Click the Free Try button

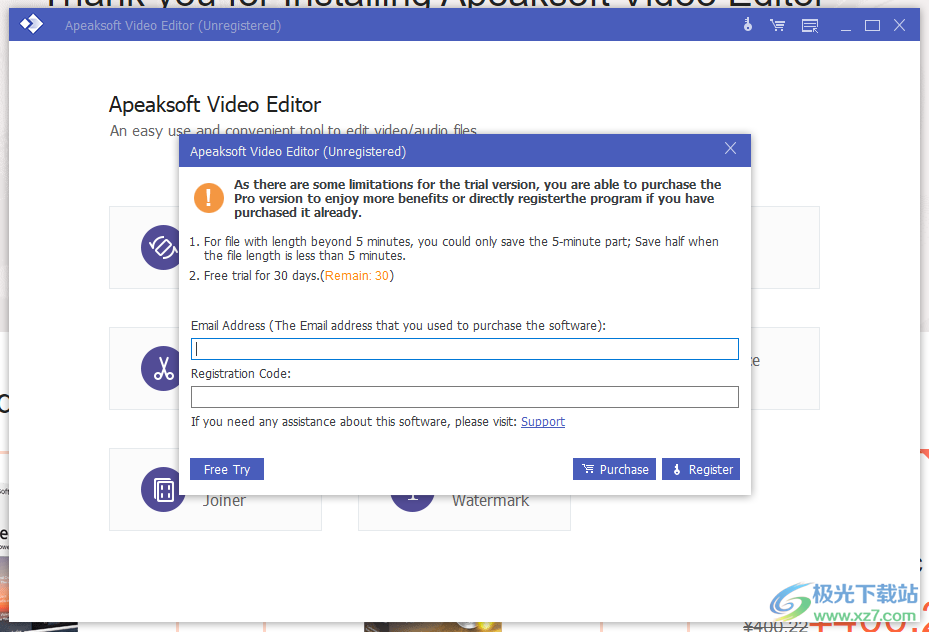[x=227, y=469]
